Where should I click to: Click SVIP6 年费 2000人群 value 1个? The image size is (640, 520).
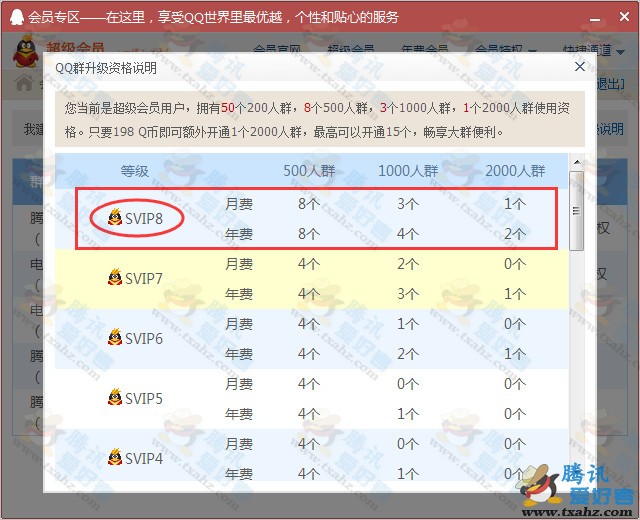click(x=515, y=354)
